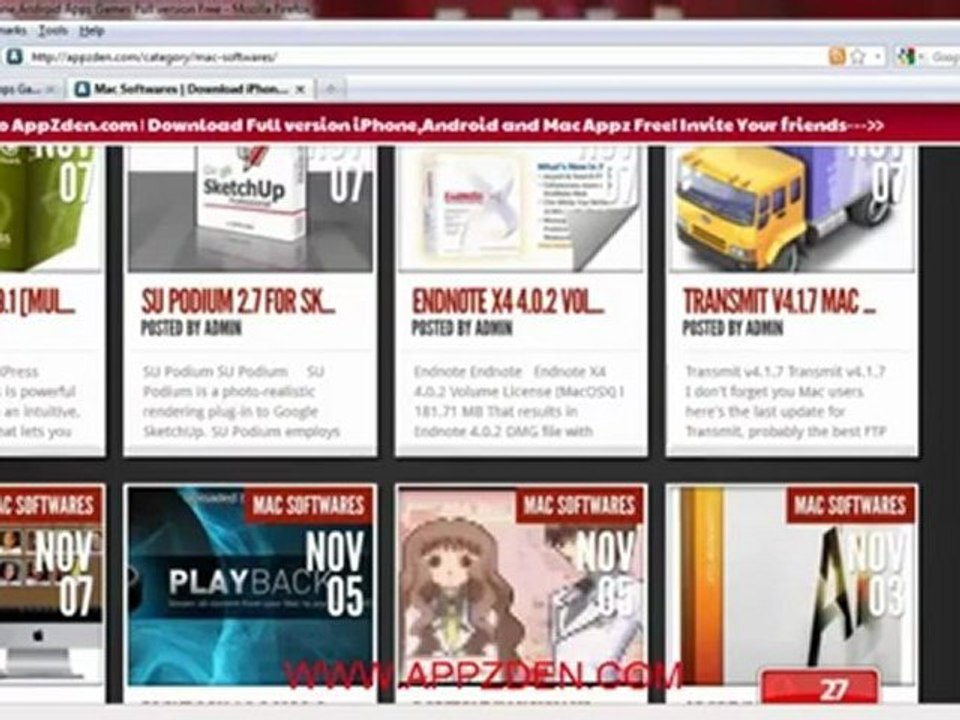
Task: Open Endnote X4 4.0.2 post title
Action: coord(509,301)
